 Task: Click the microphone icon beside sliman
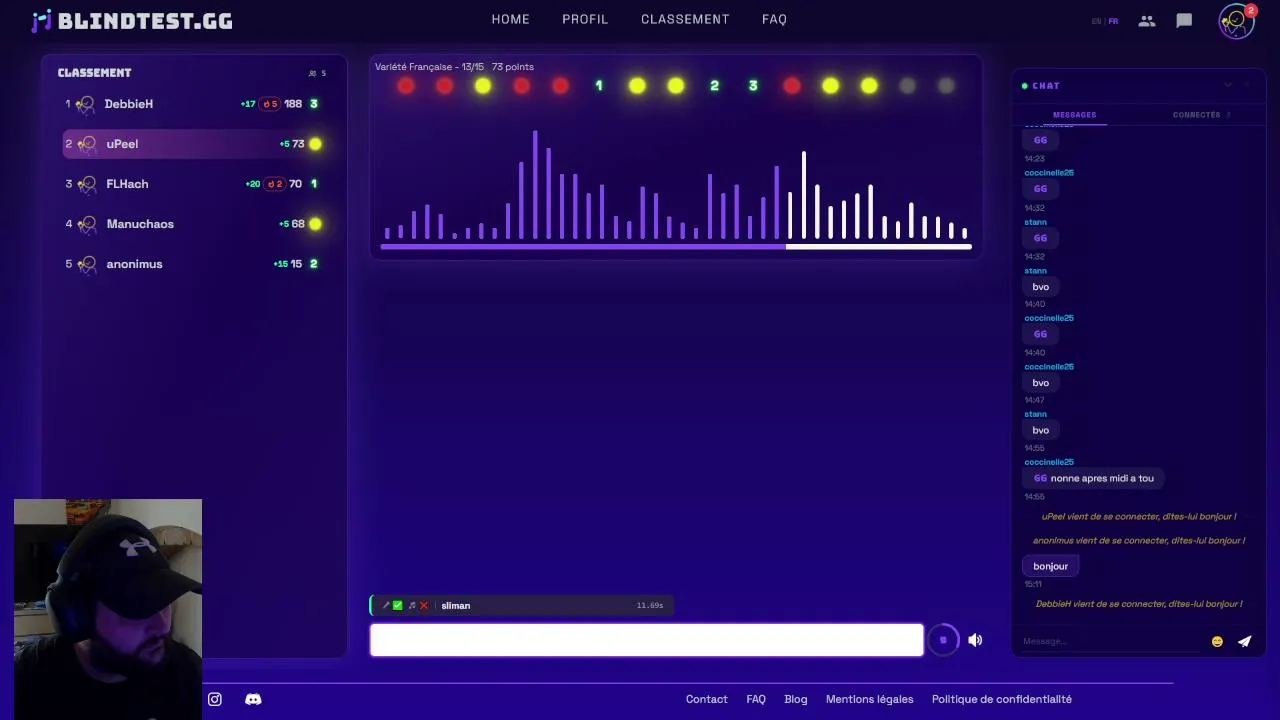(386, 606)
